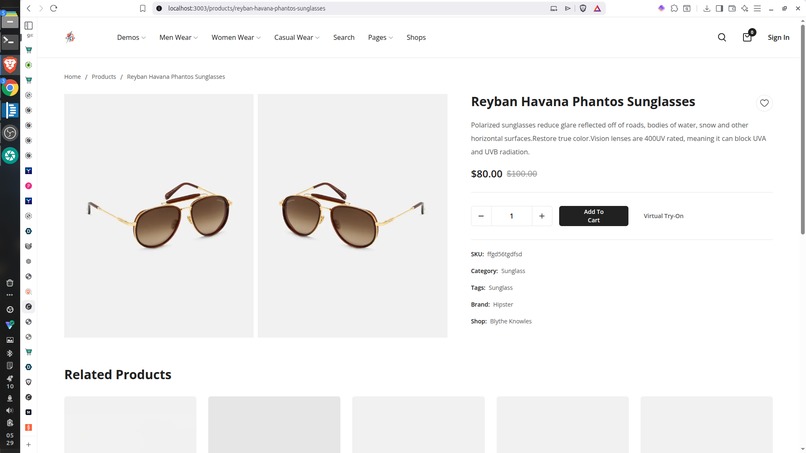Open first related product card
The height and width of the screenshot is (453, 806).
(130, 424)
